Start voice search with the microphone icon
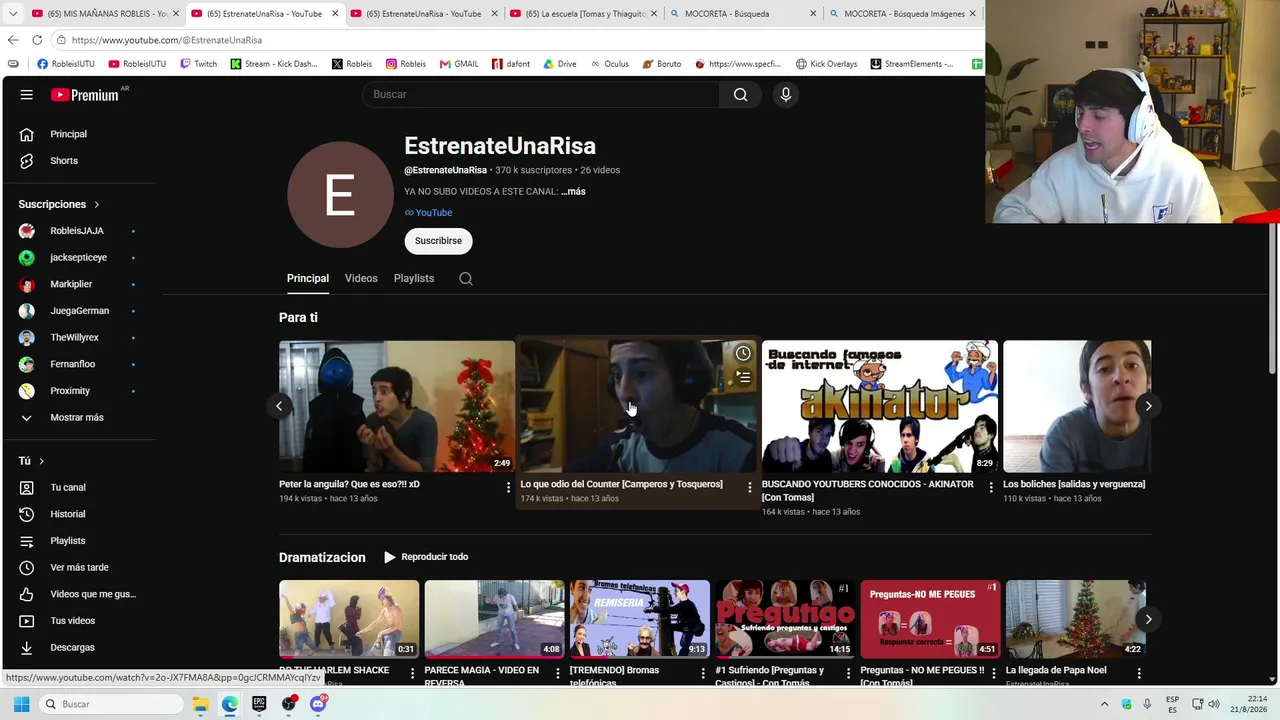1280x720 pixels. [x=786, y=94]
